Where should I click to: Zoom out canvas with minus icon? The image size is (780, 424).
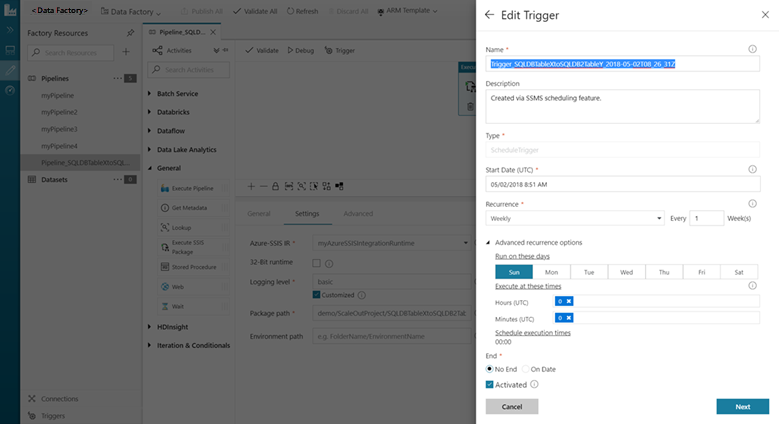[x=264, y=186]
